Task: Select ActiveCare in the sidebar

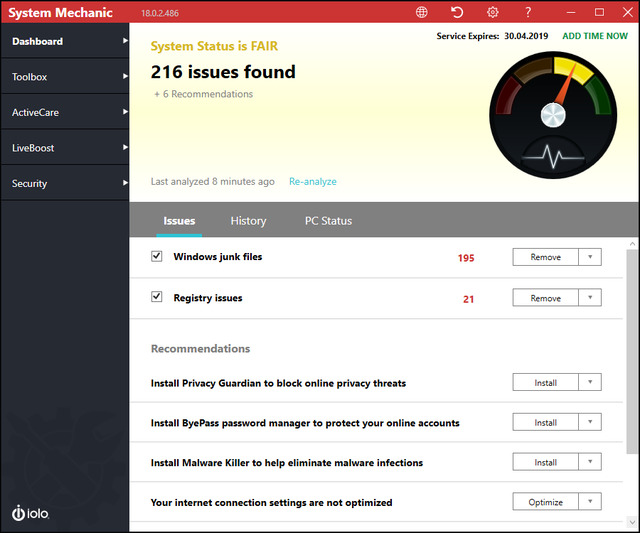Action: [64, 113]
